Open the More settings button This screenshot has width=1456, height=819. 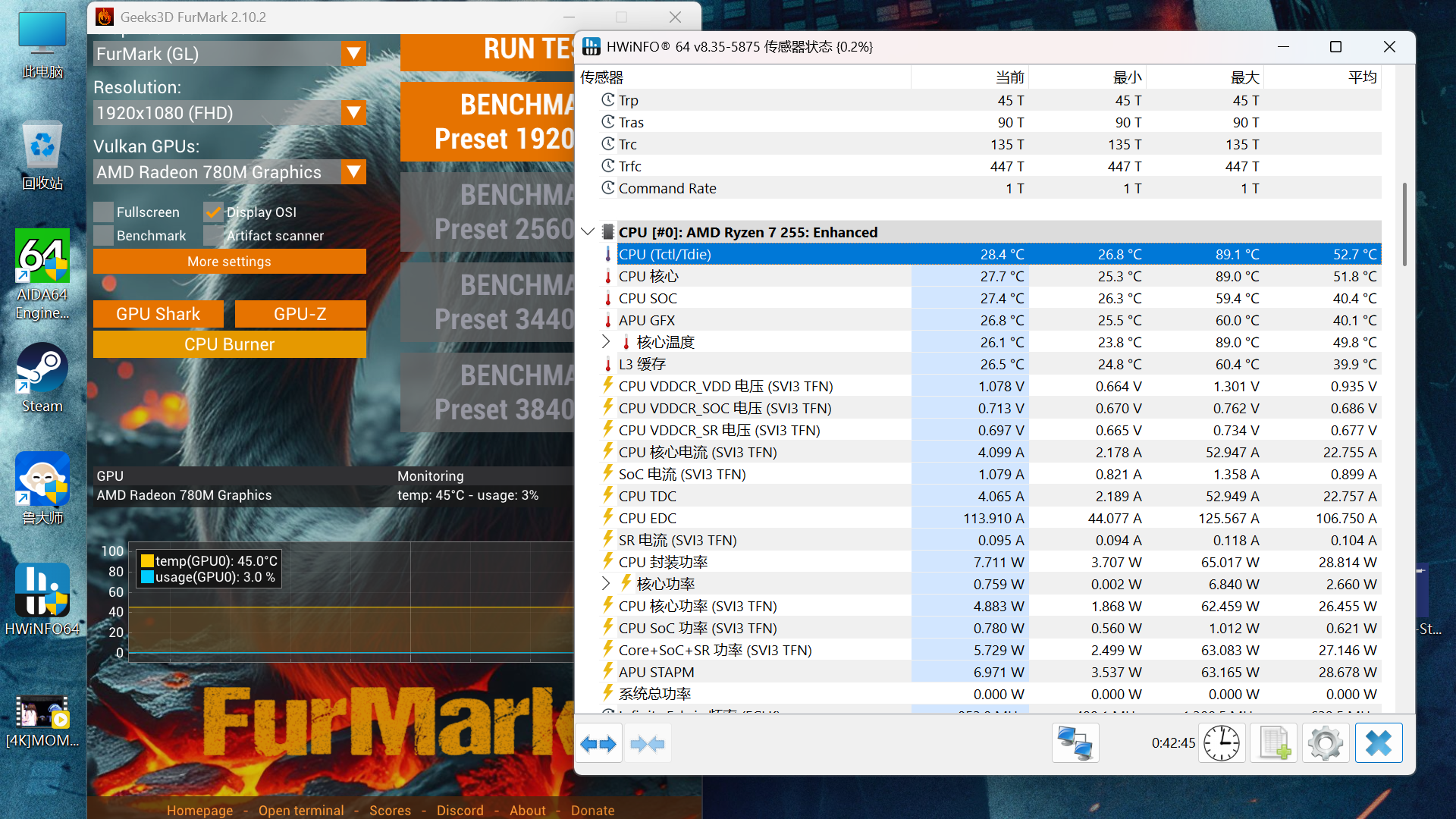(x=229, y=262)
